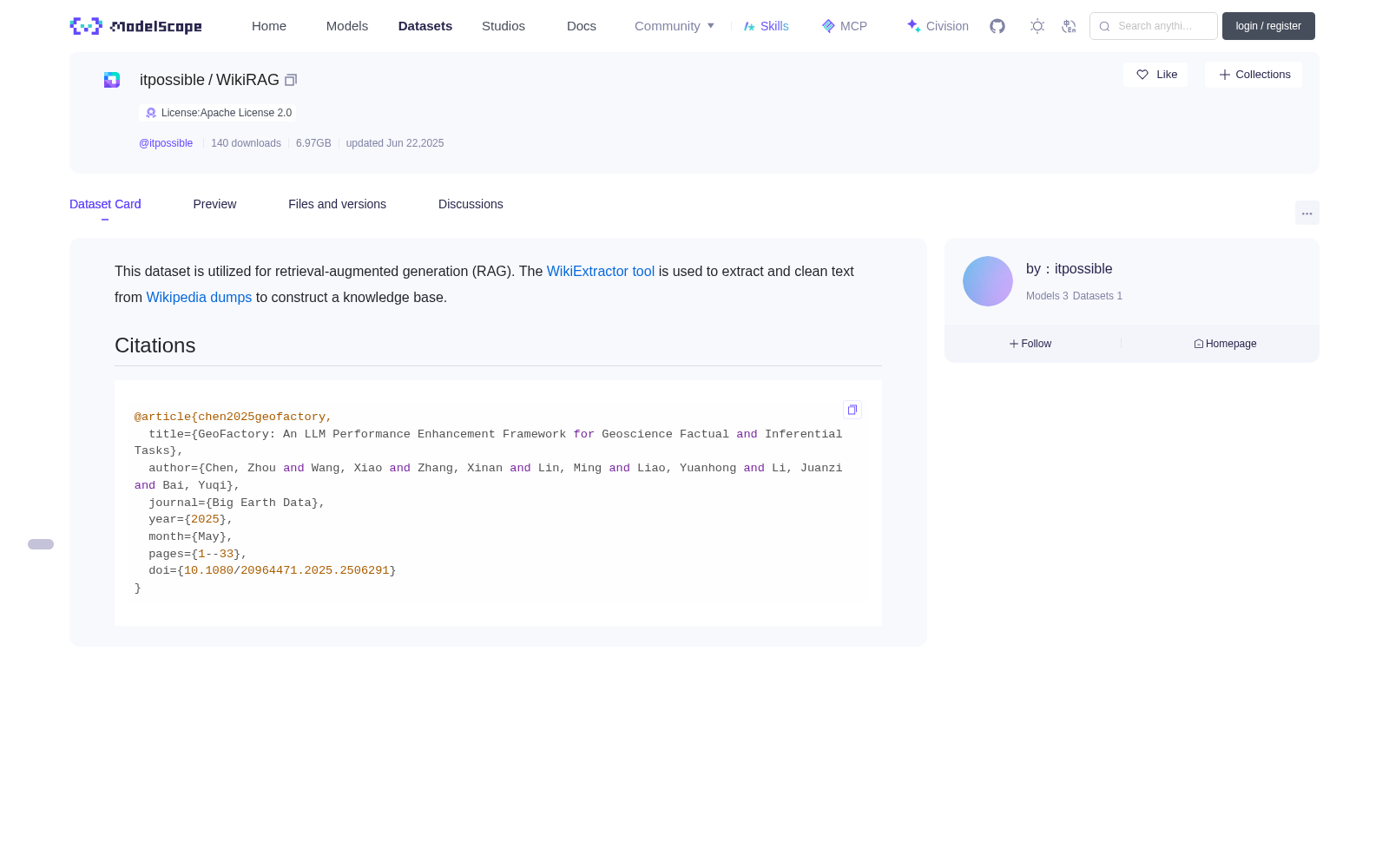
Task: Select the Dataset Card tab
Action: coord(105,204)
